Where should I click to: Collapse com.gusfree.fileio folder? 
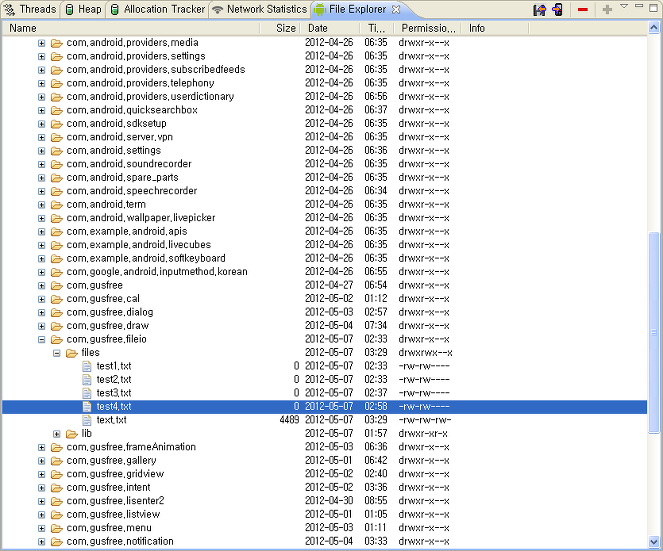pyautogui.click(x=41, y=340)
